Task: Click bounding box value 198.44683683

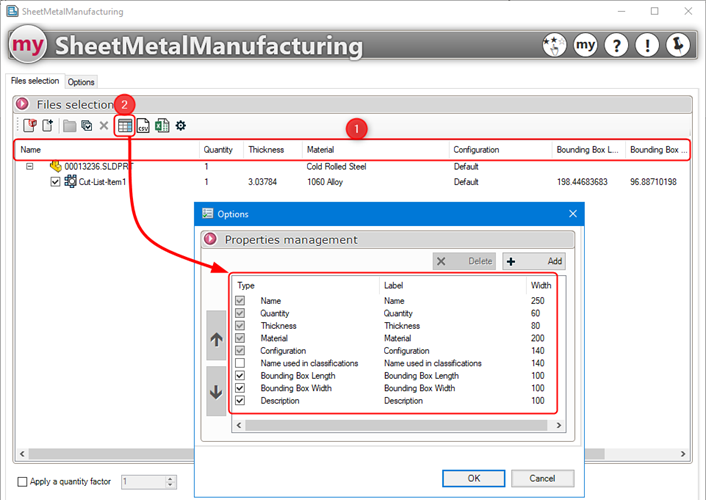Action: 582,182
